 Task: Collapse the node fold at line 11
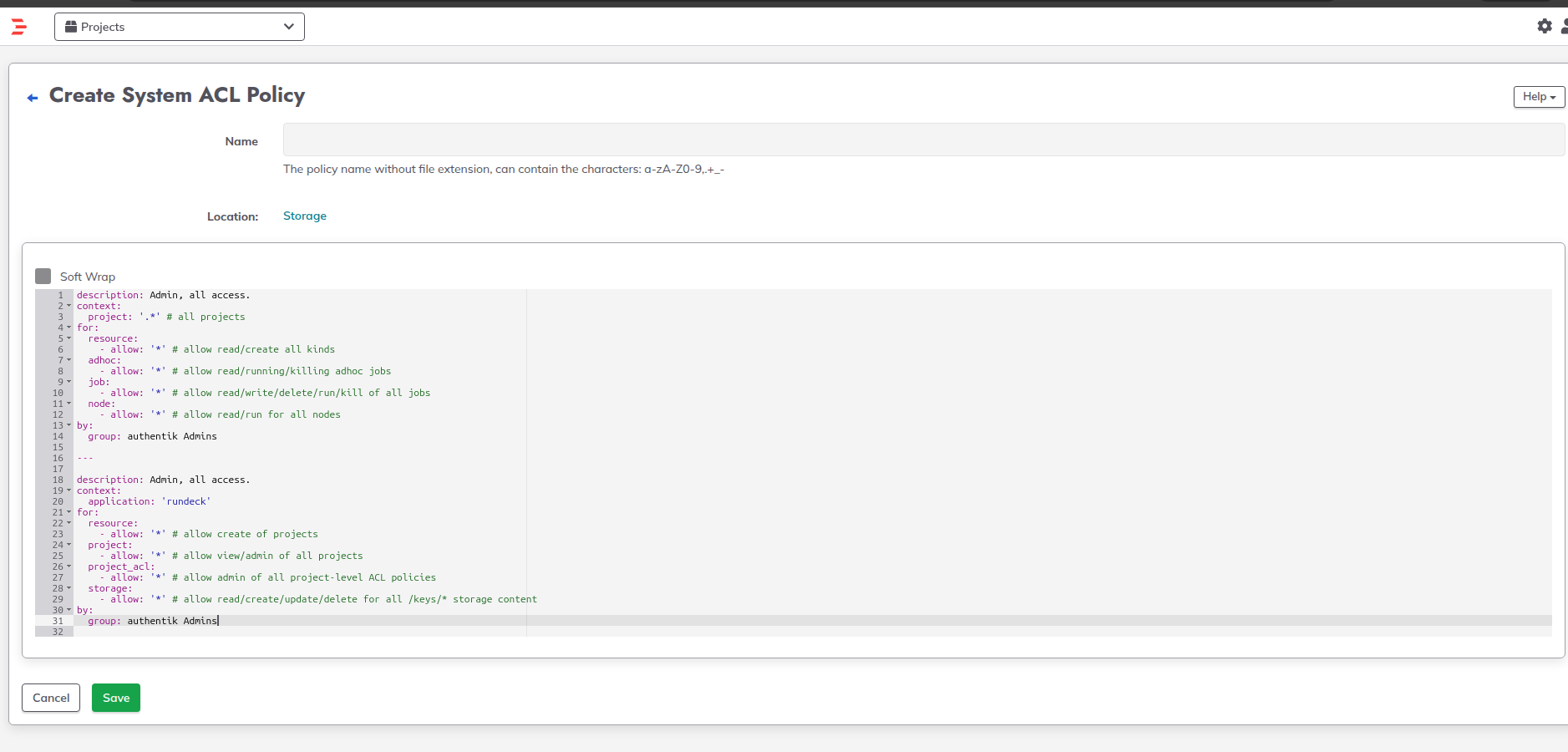point(69,404)
